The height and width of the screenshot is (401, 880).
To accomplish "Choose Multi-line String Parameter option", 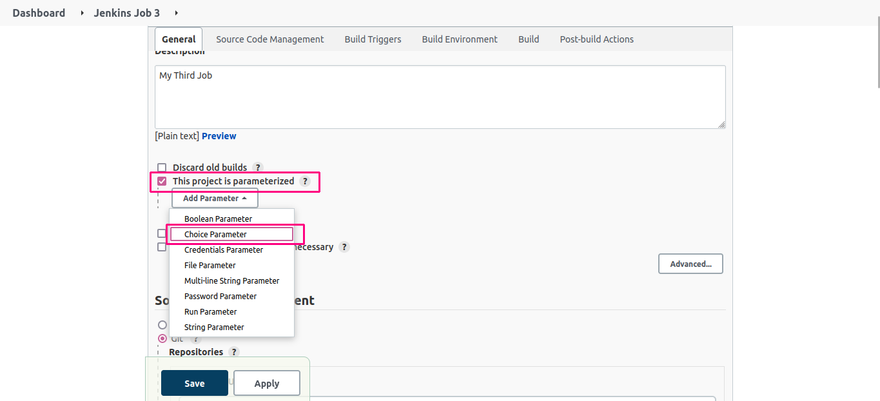I will coord(231,280).
